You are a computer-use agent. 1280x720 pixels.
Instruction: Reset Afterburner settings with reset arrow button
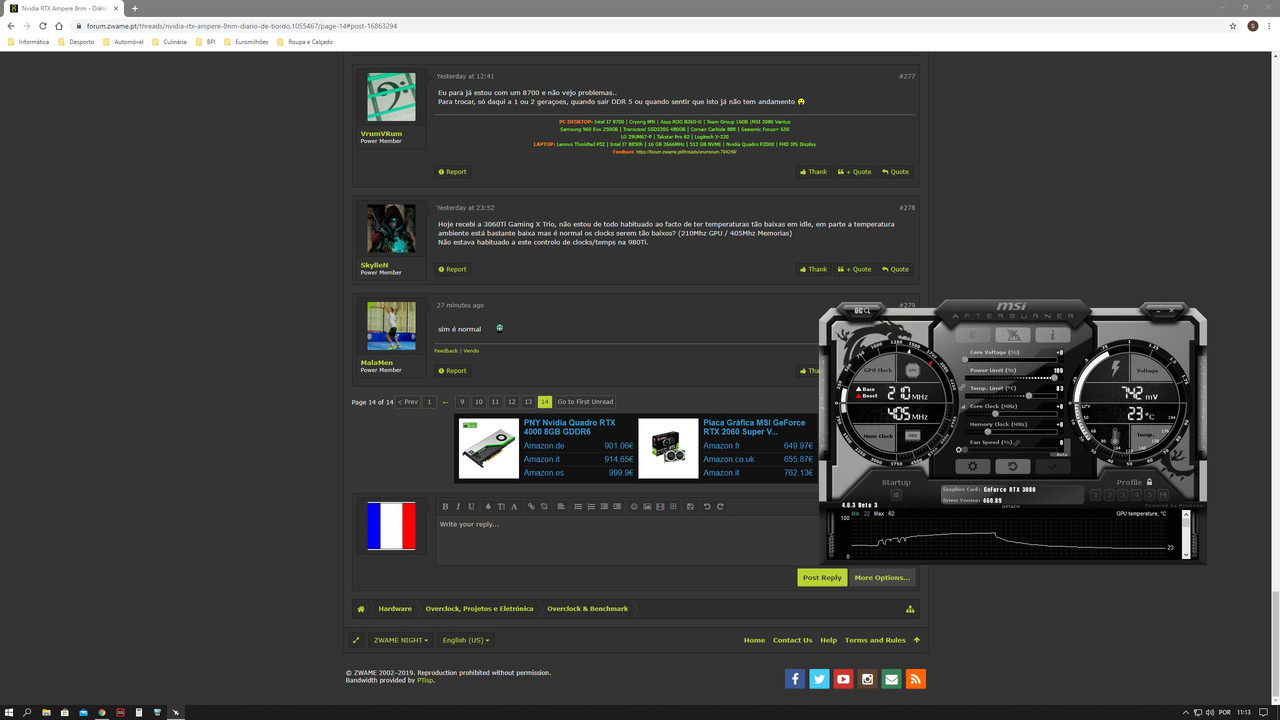click(x=1013, y=466)
